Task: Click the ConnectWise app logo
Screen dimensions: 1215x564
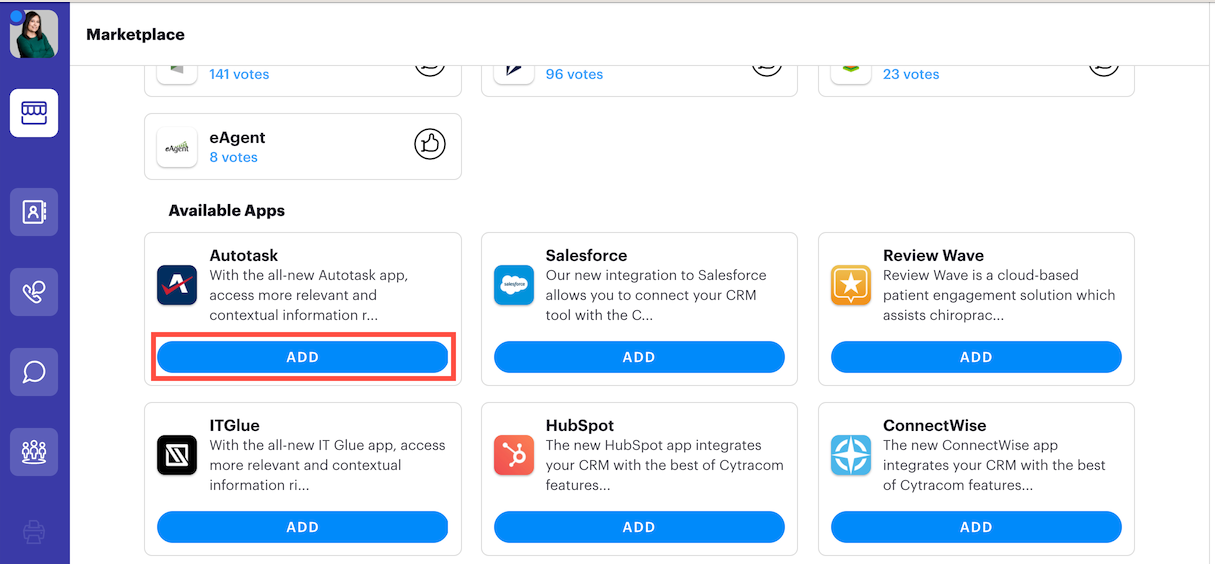Action: pyautogui.click(x=851, y=455)
